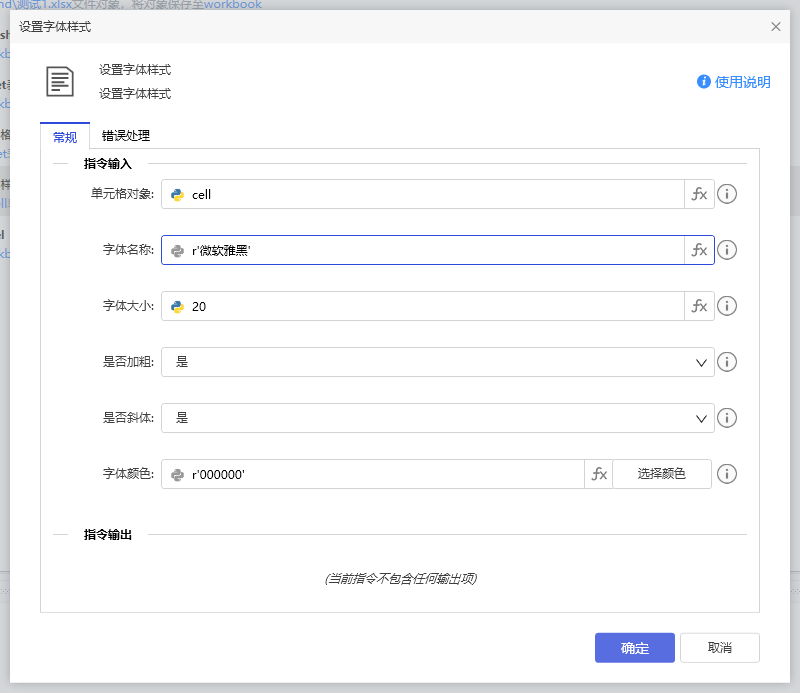This screenshot has height=693, width=800.
Task: Open the info tooltip beside 字体大小
Action: coord(727,306)
